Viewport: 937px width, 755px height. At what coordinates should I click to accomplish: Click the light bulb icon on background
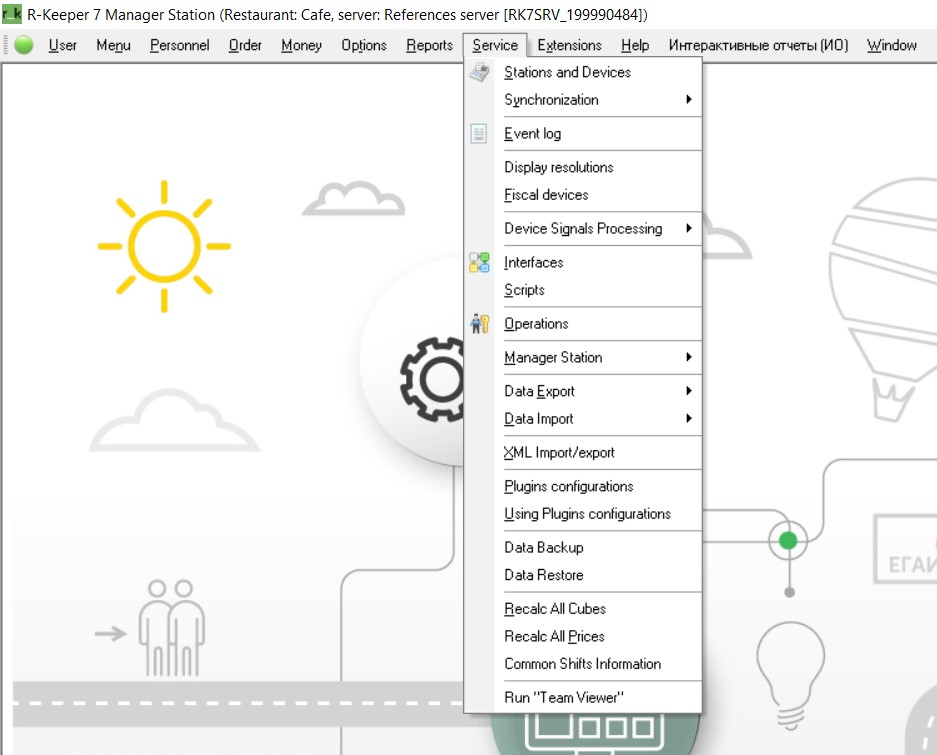point(791,674)
